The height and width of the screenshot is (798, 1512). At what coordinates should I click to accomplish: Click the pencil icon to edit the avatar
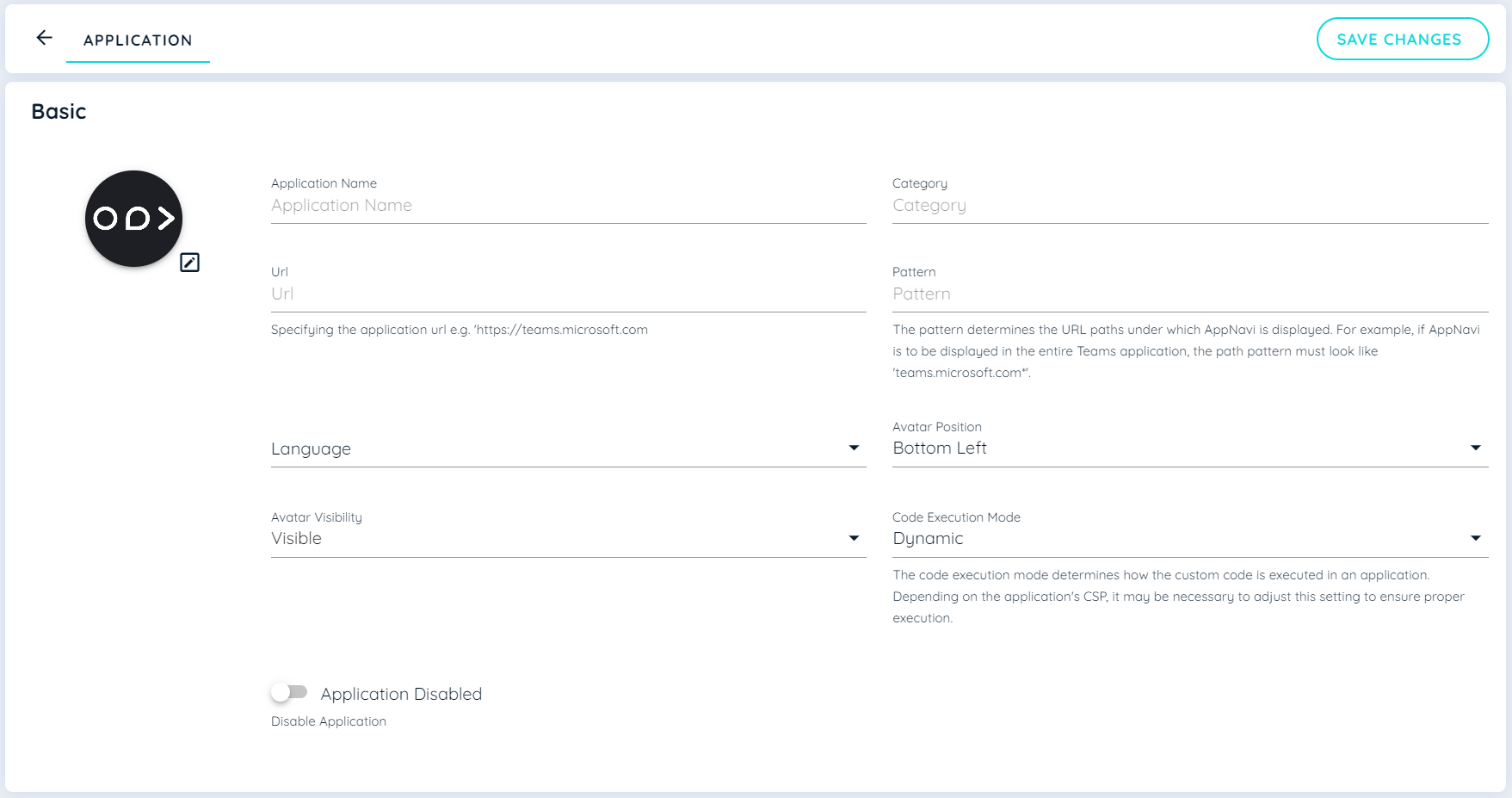pos(189,263)
